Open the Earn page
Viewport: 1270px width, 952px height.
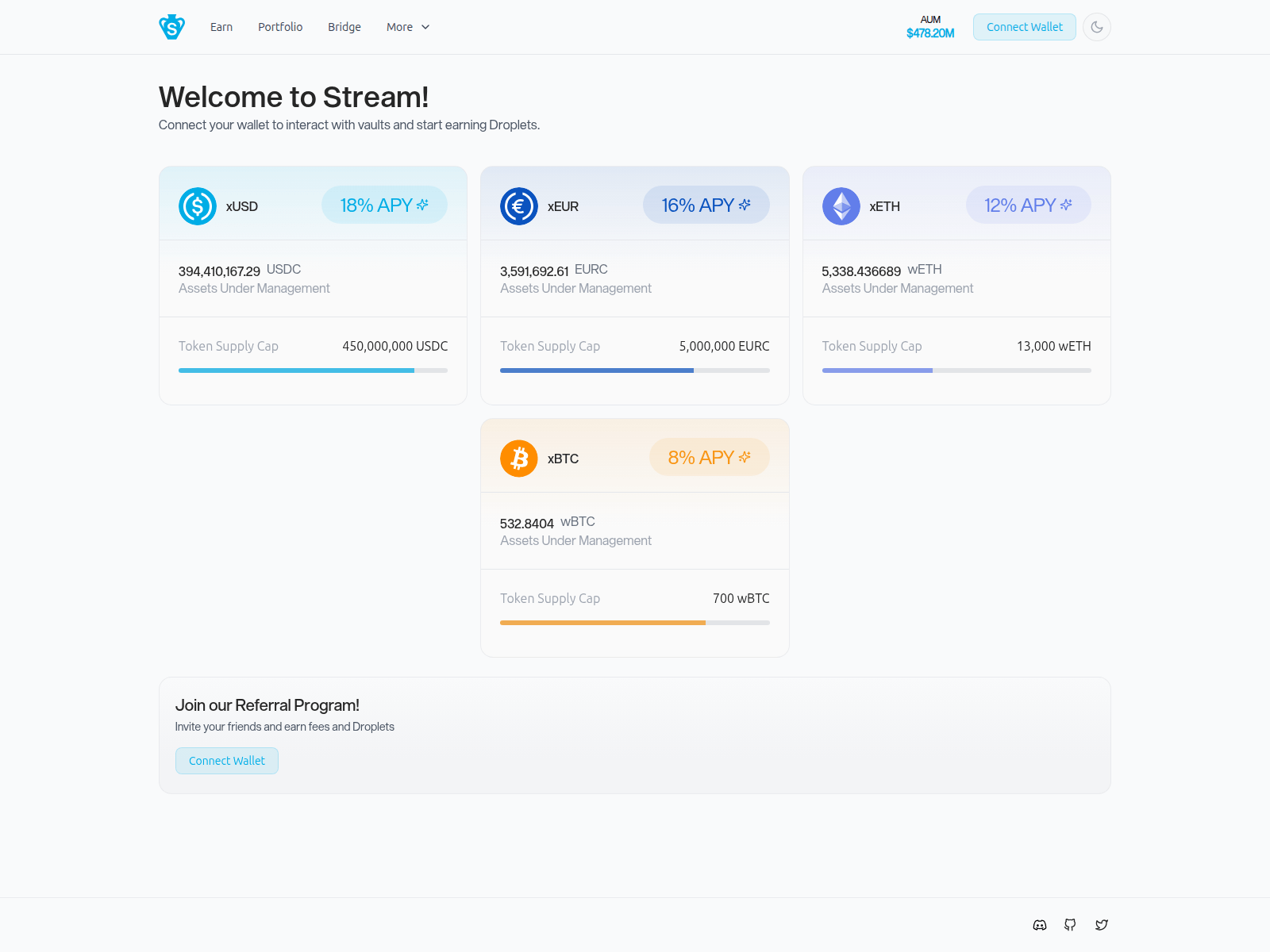[221, 27]
